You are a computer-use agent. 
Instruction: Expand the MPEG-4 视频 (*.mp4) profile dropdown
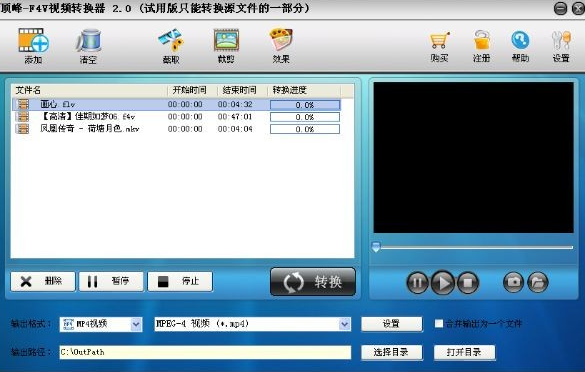click(345, 324)
